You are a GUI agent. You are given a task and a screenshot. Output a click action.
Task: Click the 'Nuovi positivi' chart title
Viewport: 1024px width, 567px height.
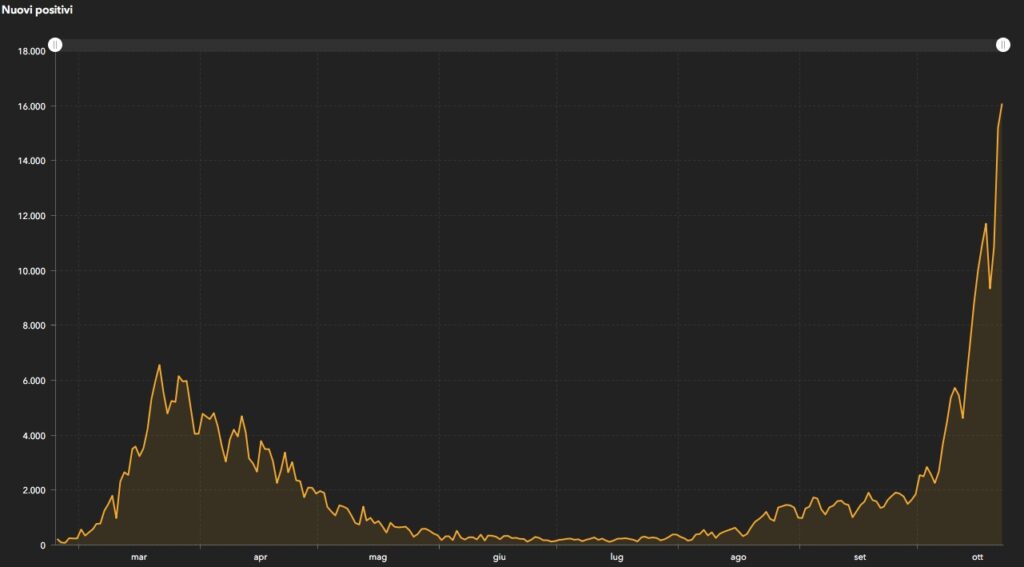[37, 10]
